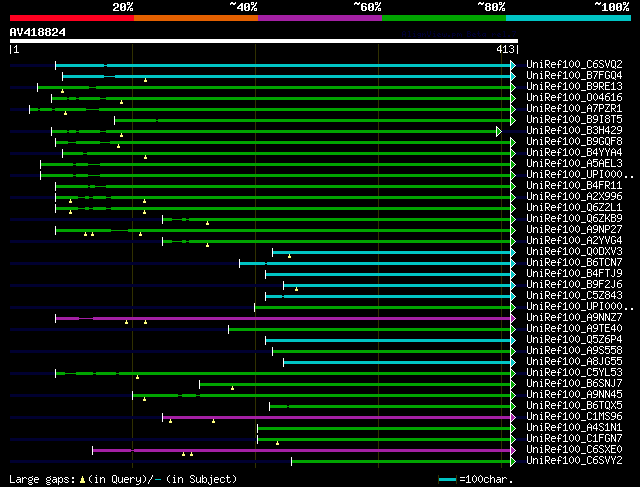Open hit UniRef100_B9RE13

click(574, 87)
